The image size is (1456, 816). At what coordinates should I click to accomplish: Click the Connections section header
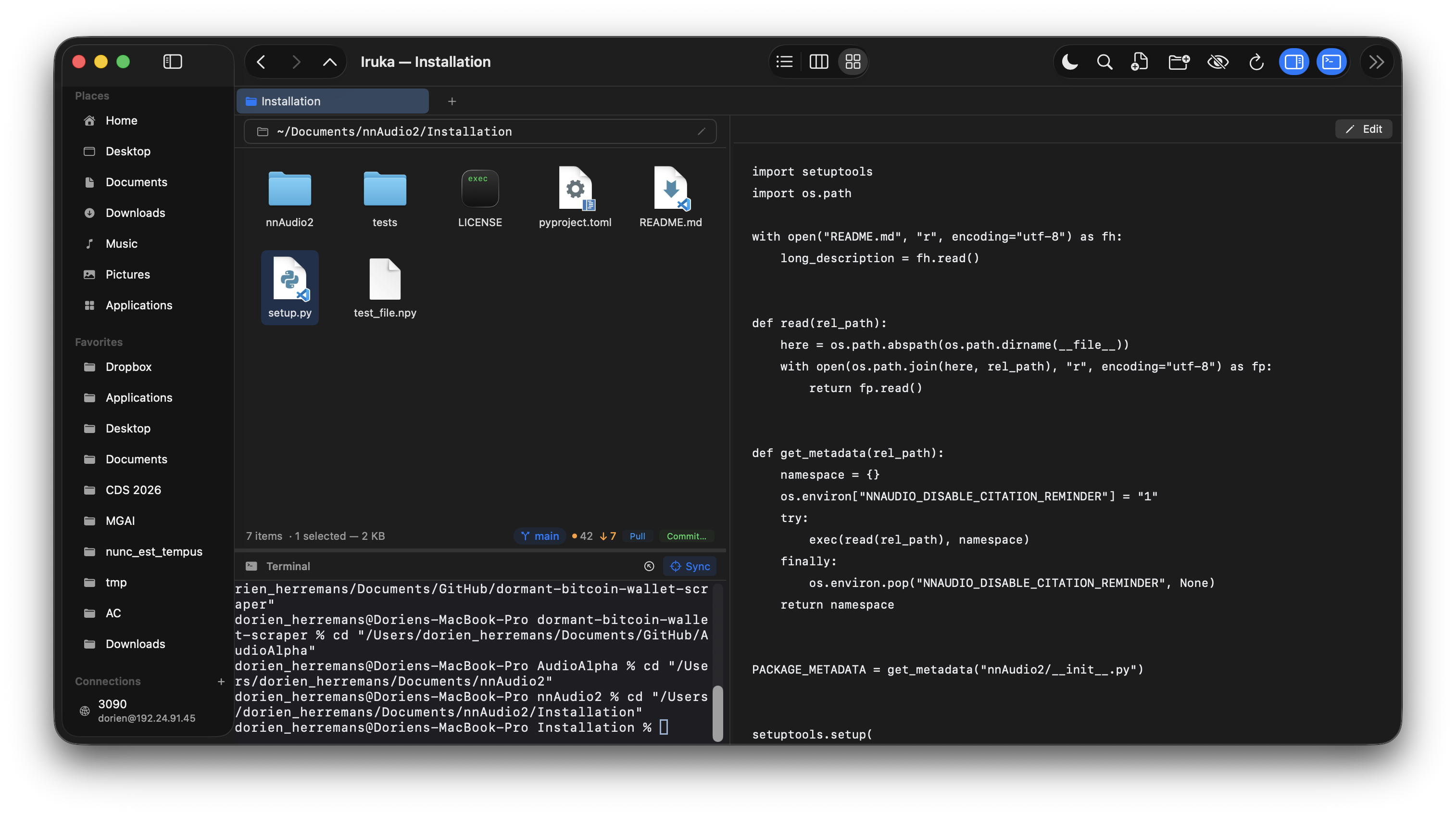[107, 681]
